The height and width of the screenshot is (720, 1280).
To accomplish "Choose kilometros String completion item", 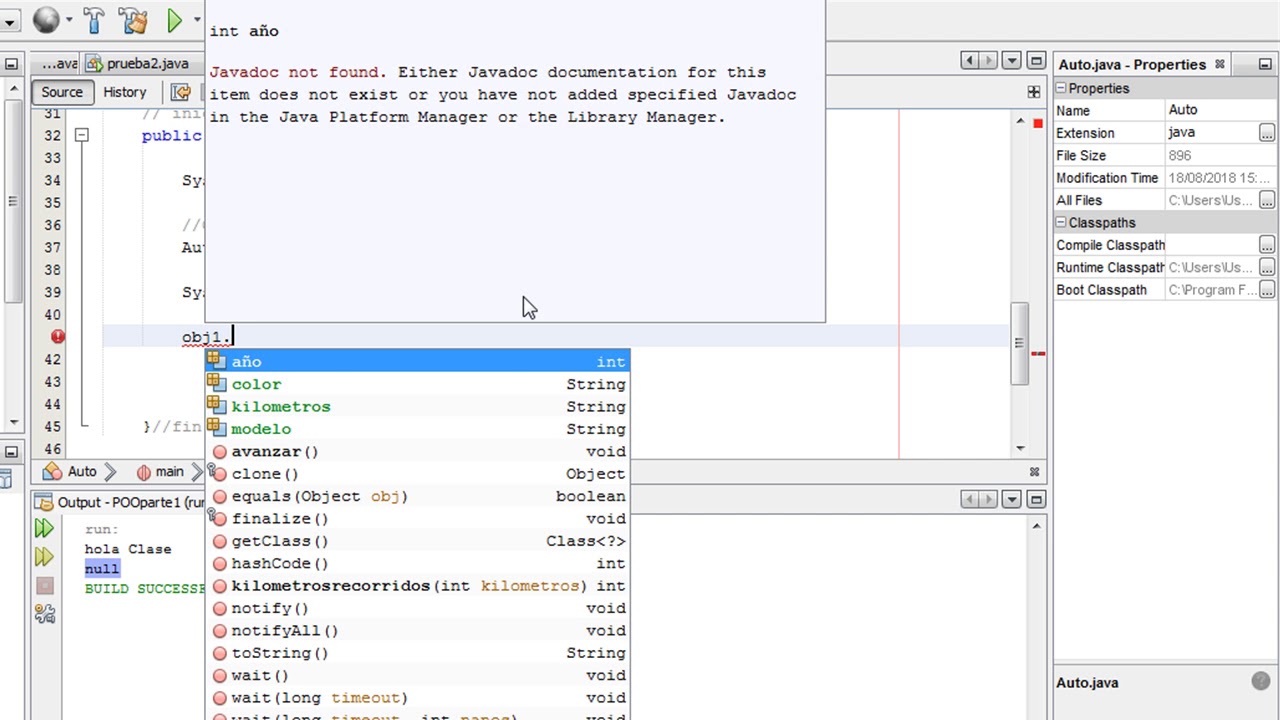I will pyautogui.click(x=417, y=407).
